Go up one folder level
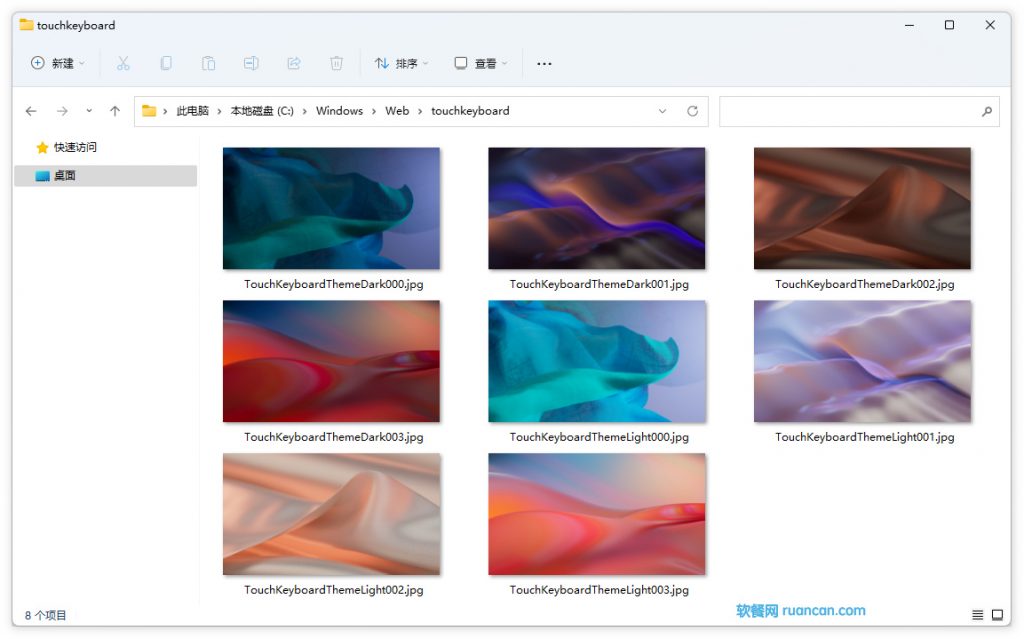Screen dimensions: 1024x639 pos(115,111)
